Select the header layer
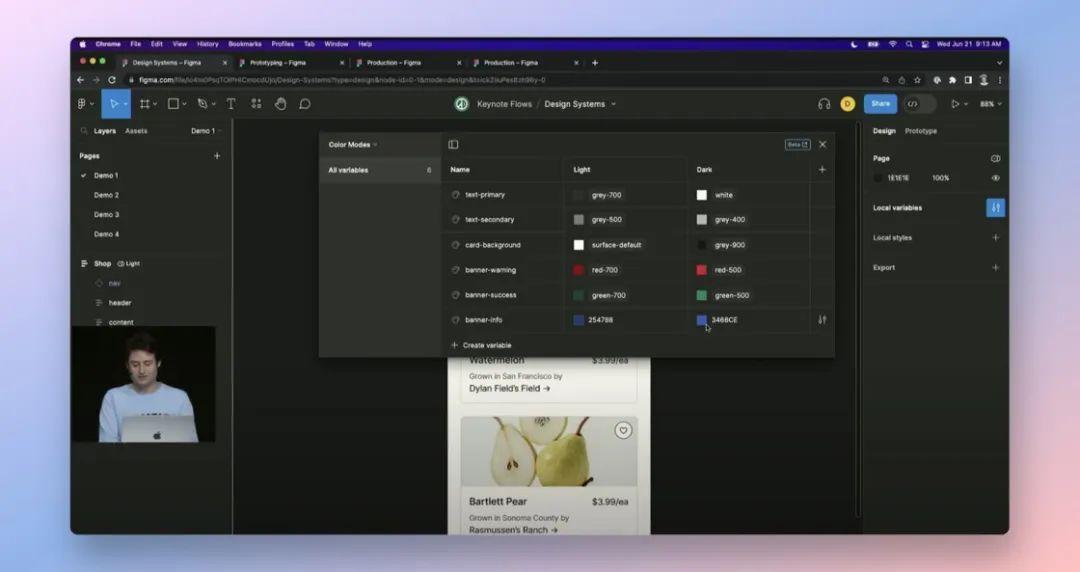Viewport: 1080px width, 572px height. pos(120,303)
